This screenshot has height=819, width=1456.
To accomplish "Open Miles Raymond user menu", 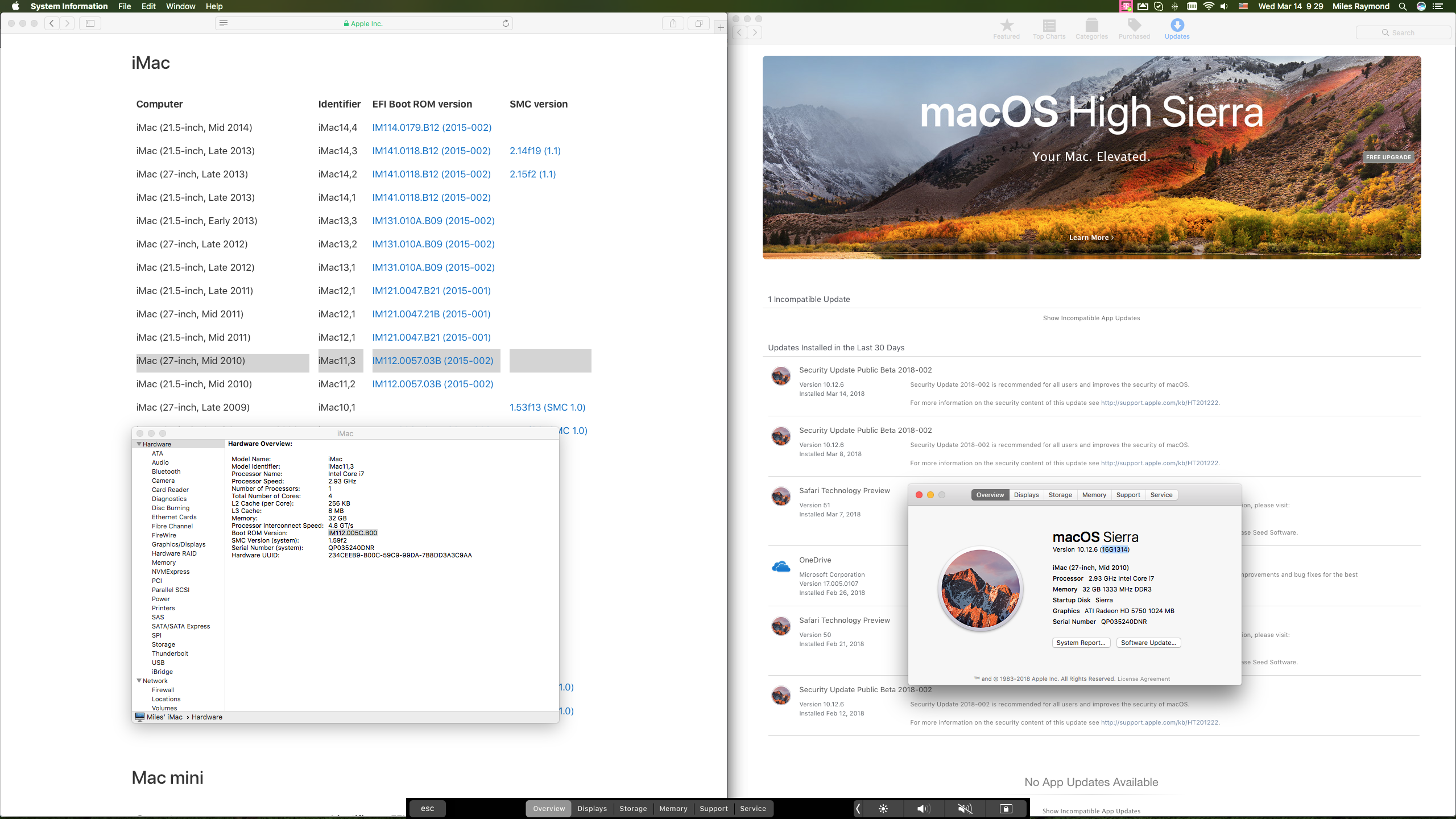I will (1360, 6).
